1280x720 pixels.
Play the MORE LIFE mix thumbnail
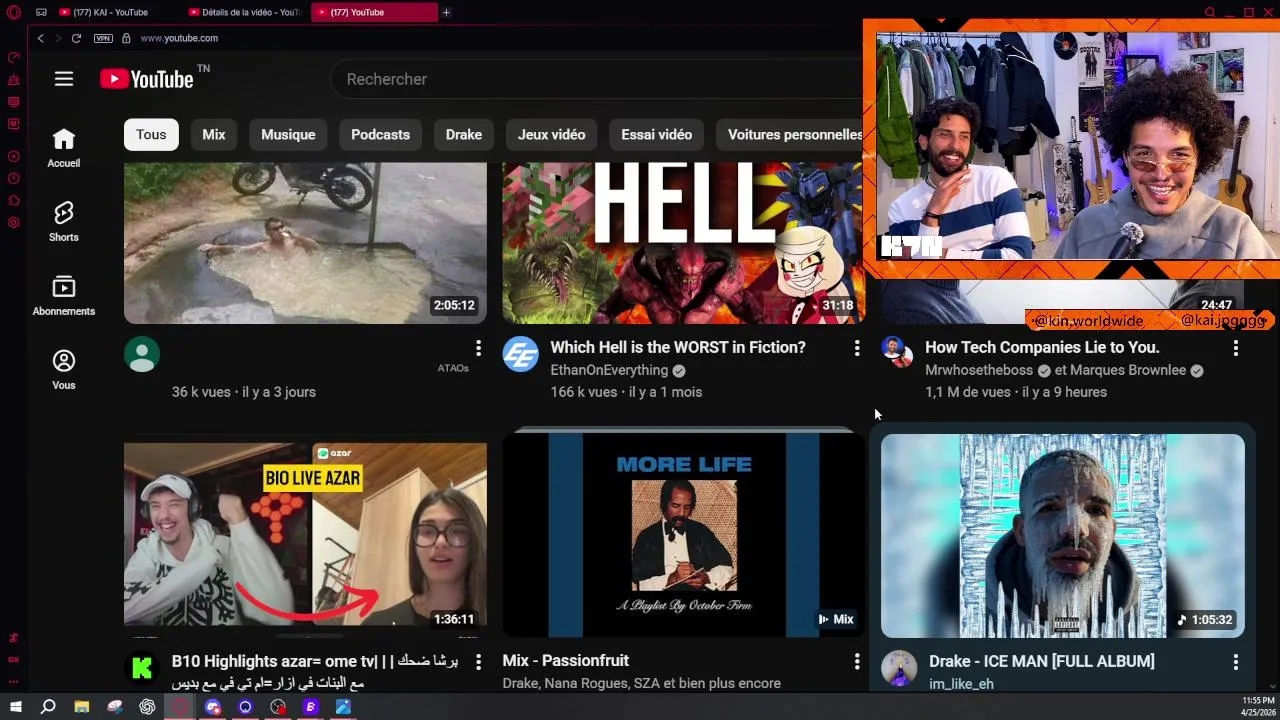click(683, 536)
